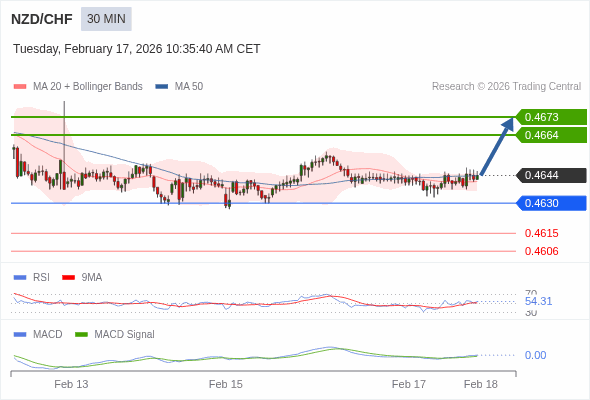Click the RSI legend label
Image resolution: width=590 pixels, height=400 pixels.
pyautogui.click(x=41, y=278)
